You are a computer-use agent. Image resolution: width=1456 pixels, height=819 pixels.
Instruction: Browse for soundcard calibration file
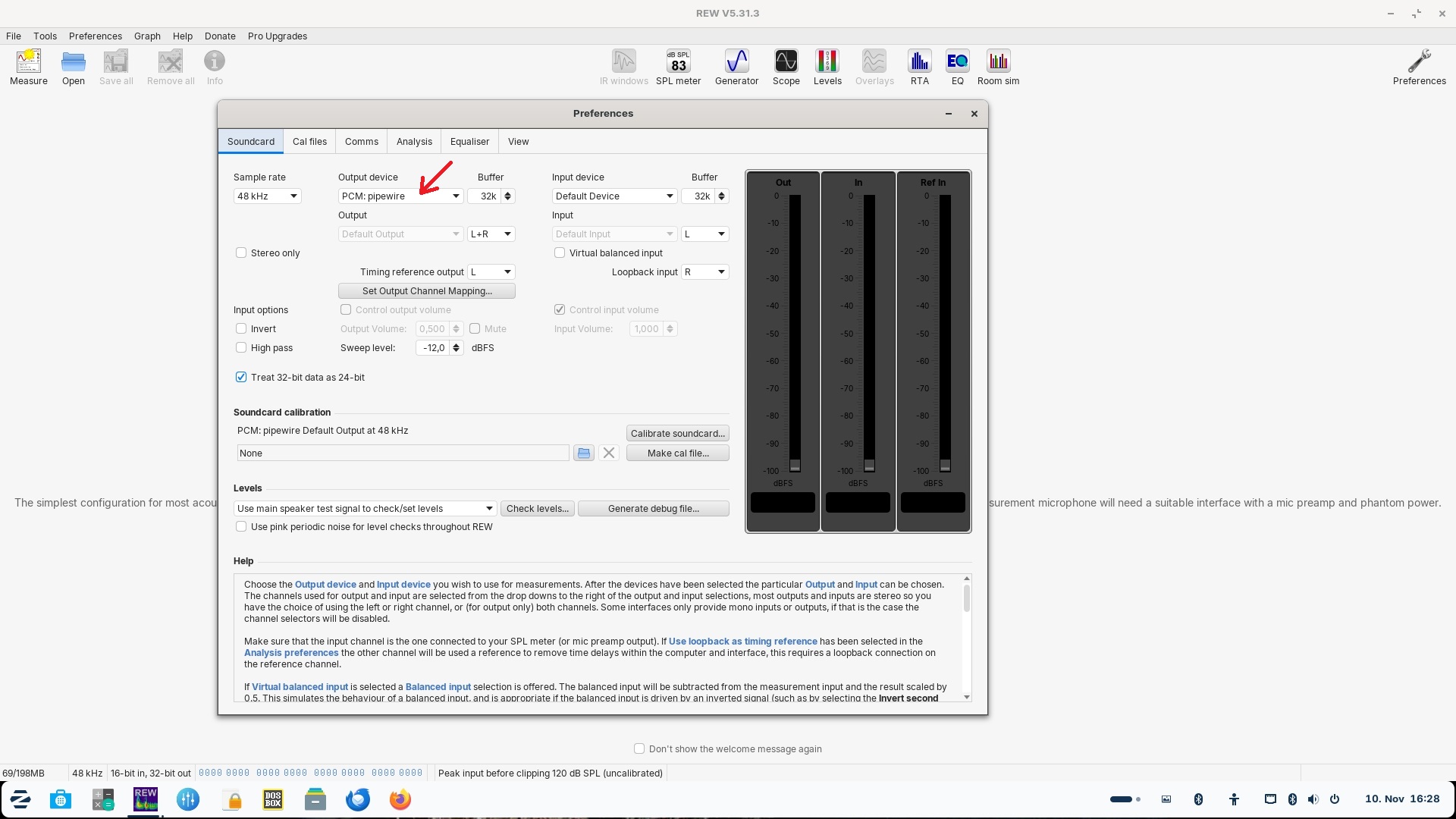[x=583, y=453]
